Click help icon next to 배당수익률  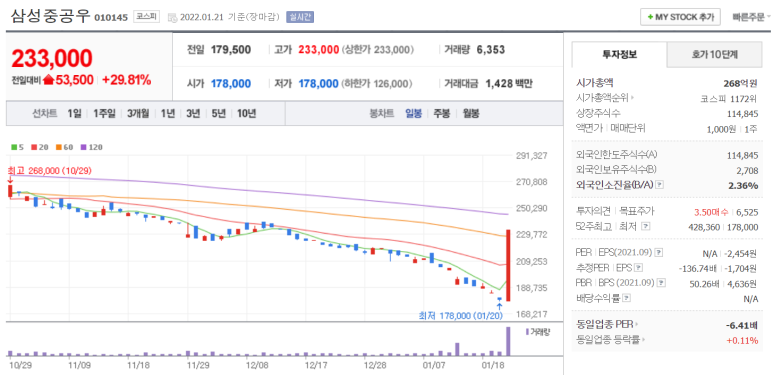[626, 298]
